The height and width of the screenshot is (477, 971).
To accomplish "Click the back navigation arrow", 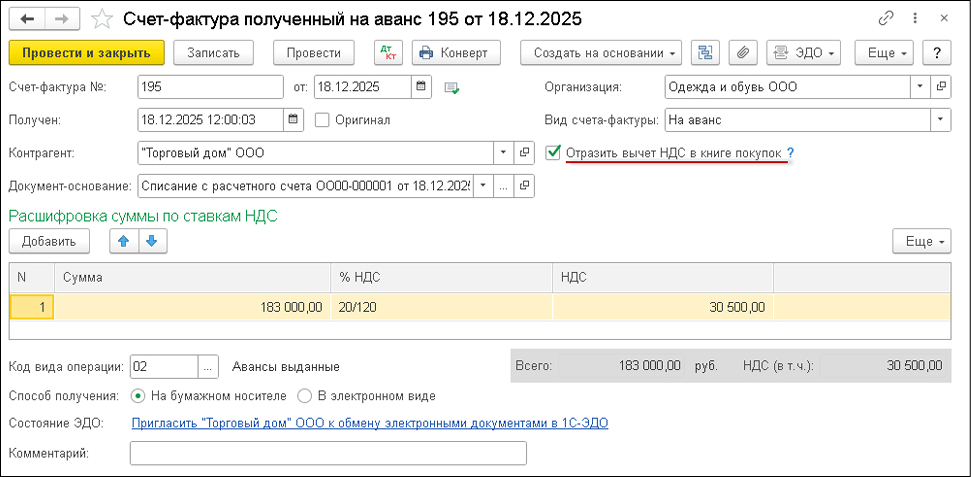I will coord(26,19).
